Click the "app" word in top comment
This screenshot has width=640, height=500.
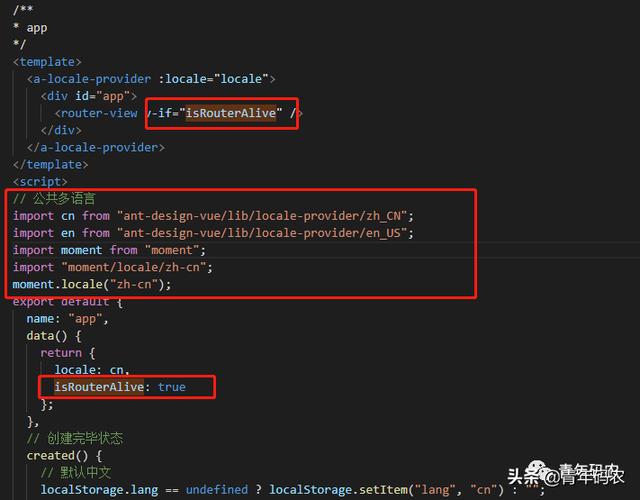pyautogui.click(x=37, y=28)
